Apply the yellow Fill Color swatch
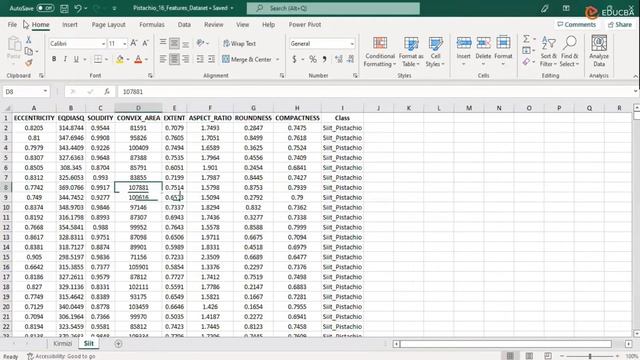This screenshot has height=360, width=640. 120,60
